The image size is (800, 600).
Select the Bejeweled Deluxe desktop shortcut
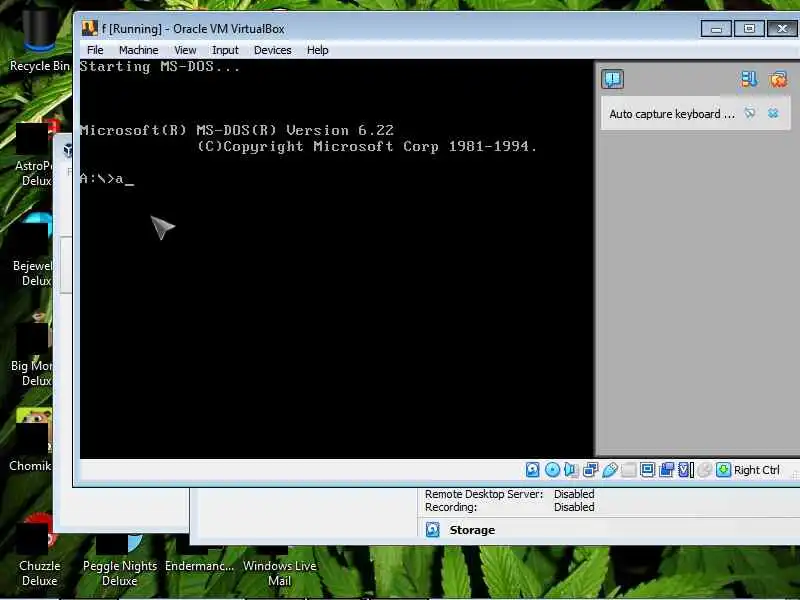click(x=33, y=250)
